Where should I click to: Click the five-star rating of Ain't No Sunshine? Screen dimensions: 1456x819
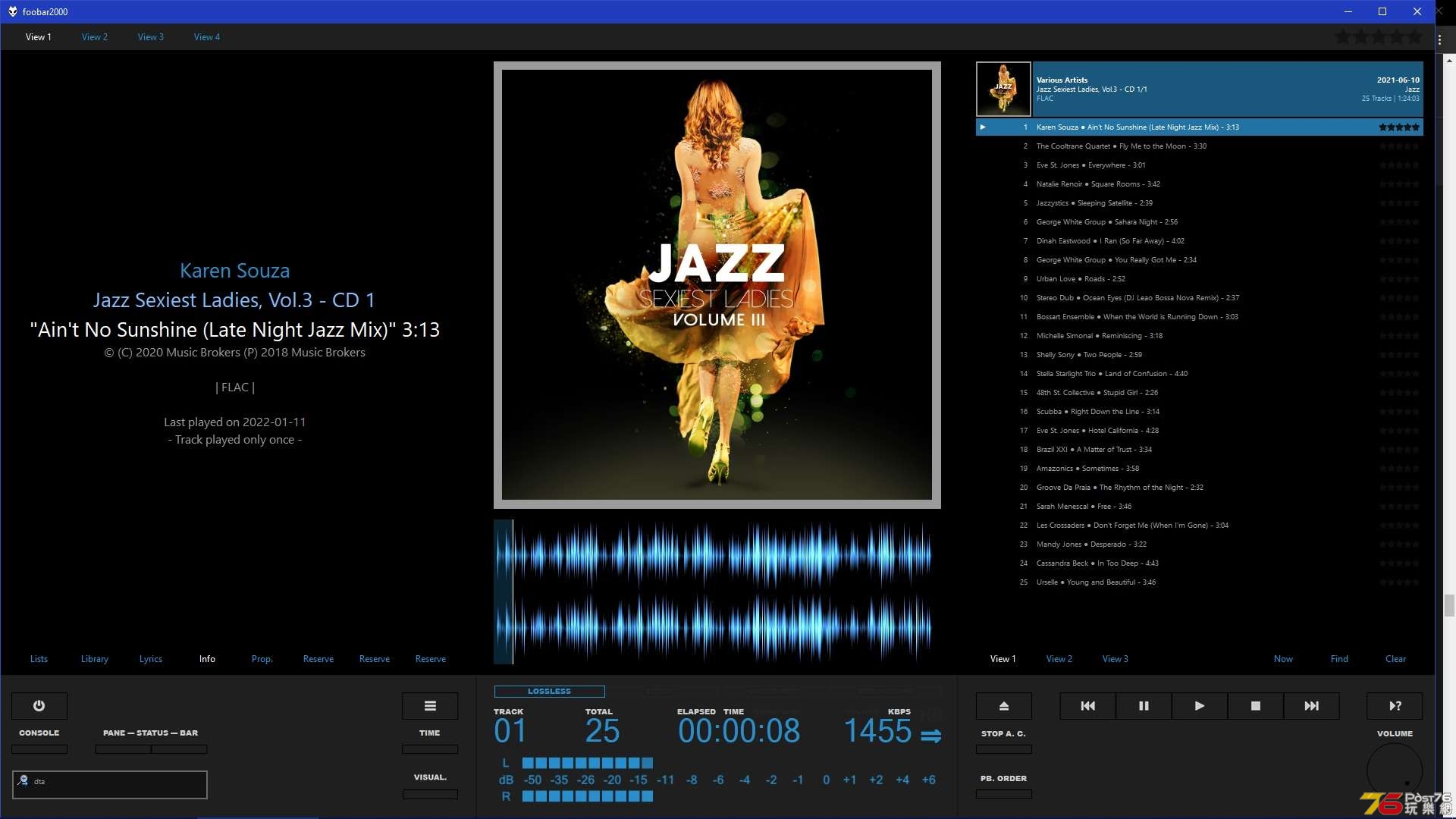point(1399,127)
